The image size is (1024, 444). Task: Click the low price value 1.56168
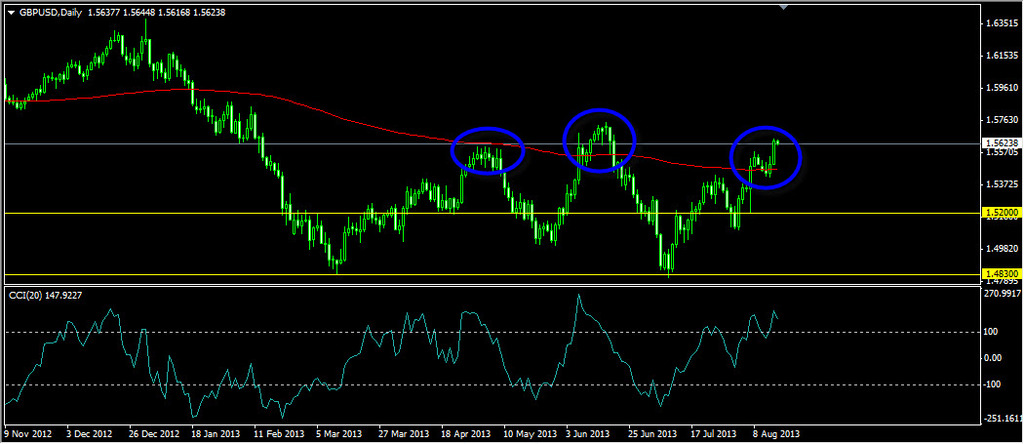click(x=174, y=12)
